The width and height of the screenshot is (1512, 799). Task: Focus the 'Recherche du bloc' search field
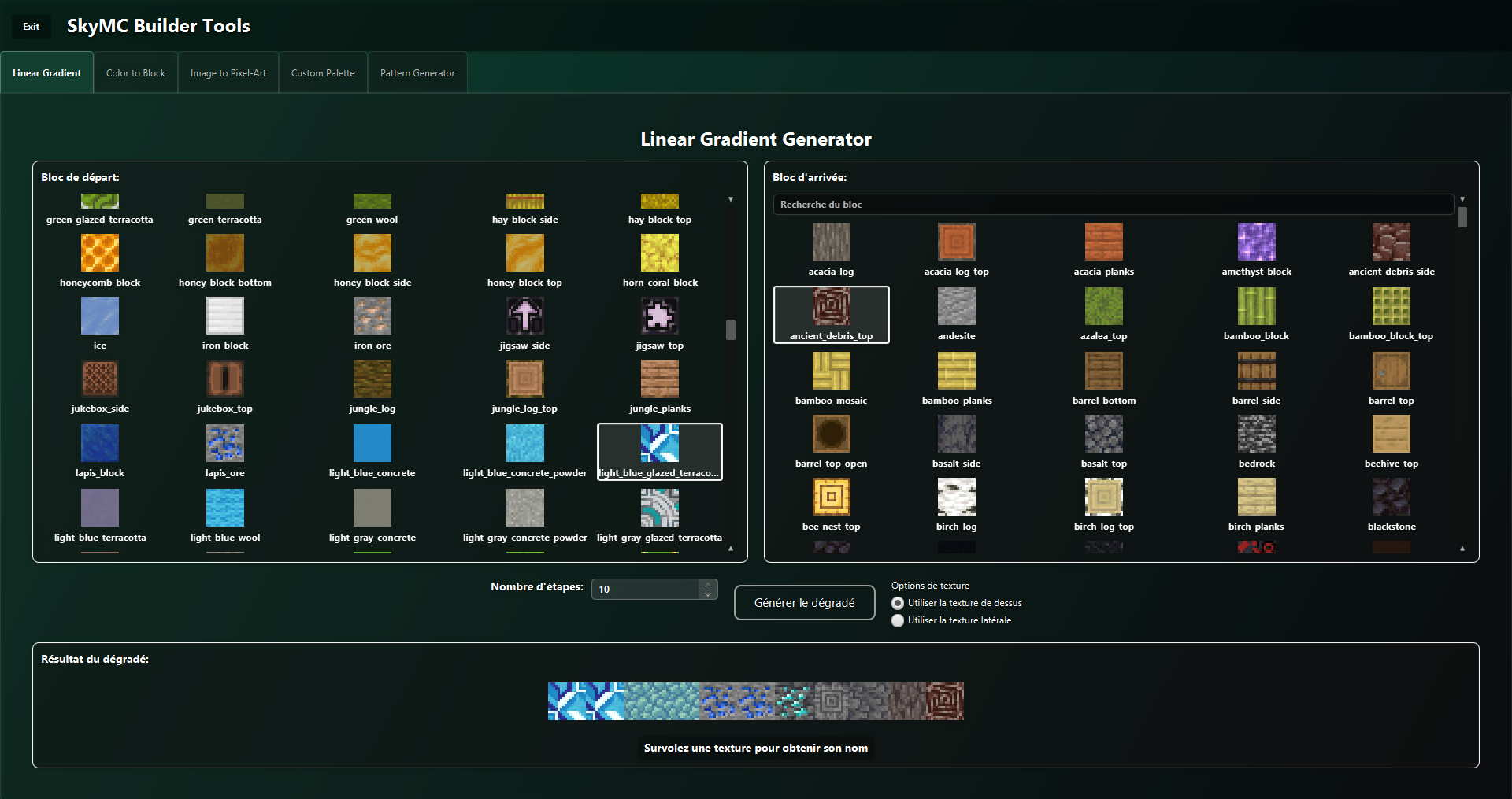[1113, 205]
